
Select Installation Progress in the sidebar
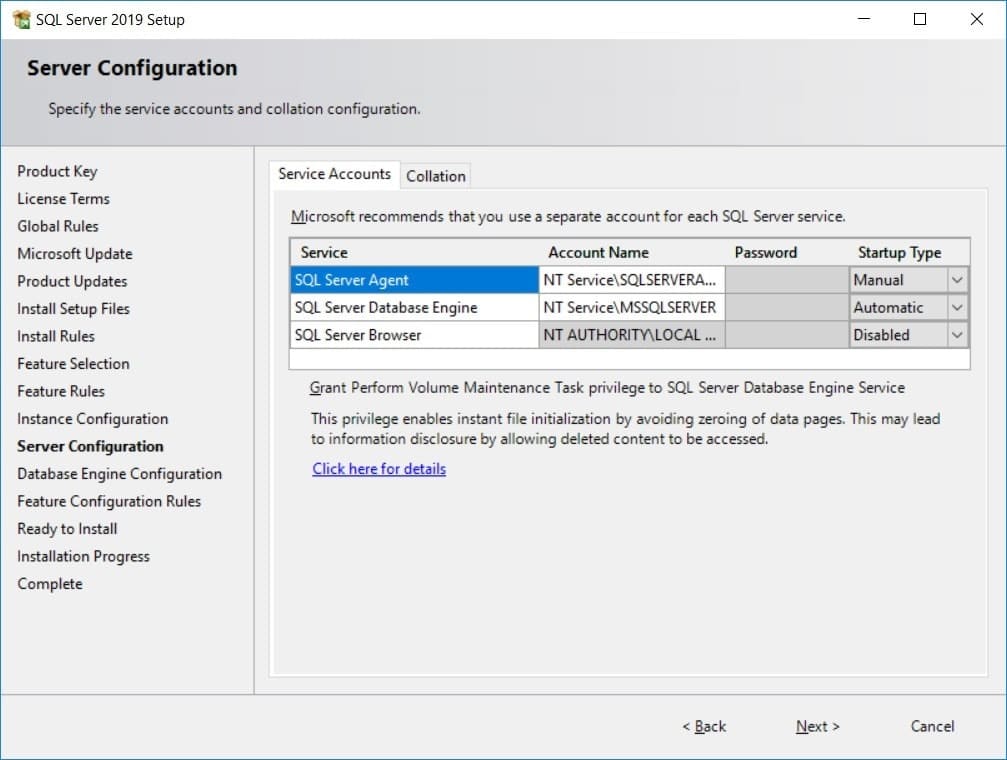83,556
